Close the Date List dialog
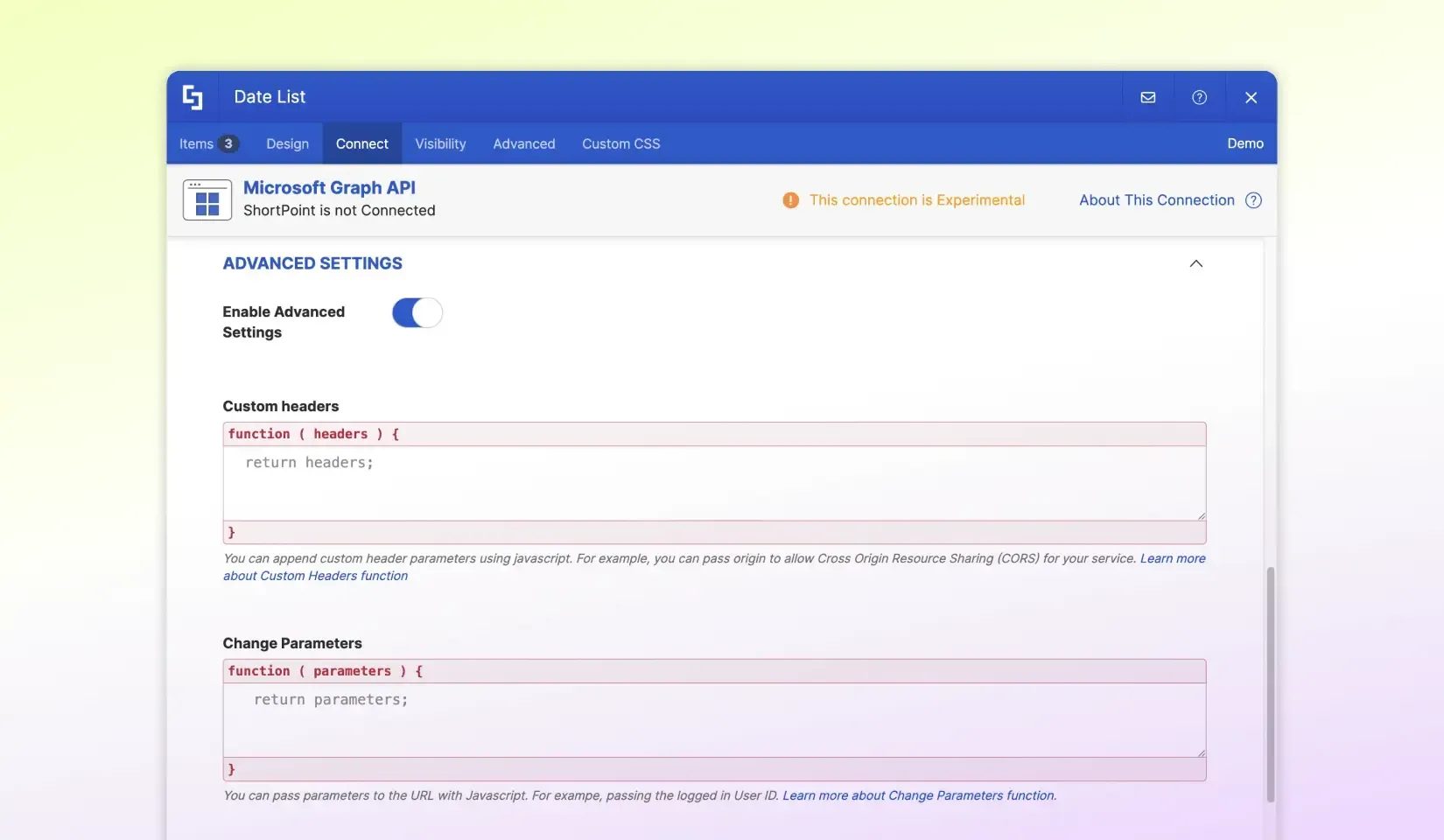 (1251, 97)
